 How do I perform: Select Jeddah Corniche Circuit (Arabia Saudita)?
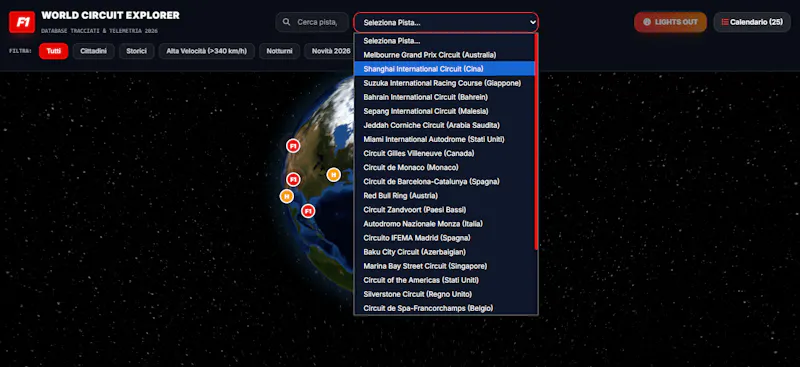(x=444, y=125)
